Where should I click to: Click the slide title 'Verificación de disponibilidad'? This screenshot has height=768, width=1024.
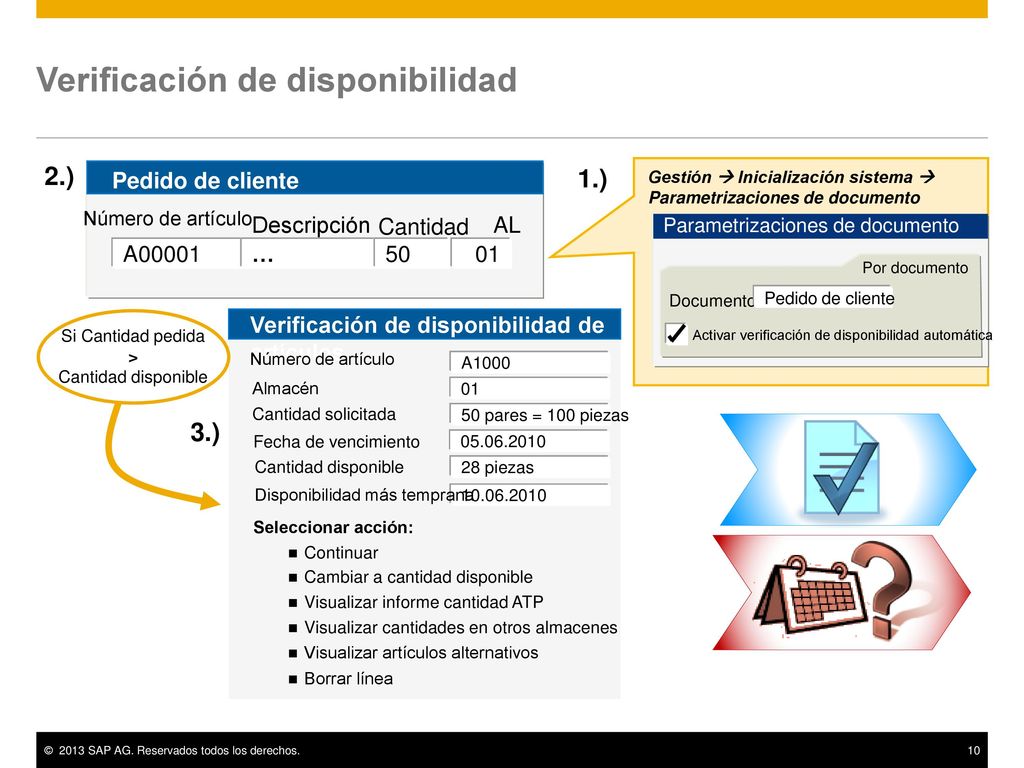[x=277, y=80]
